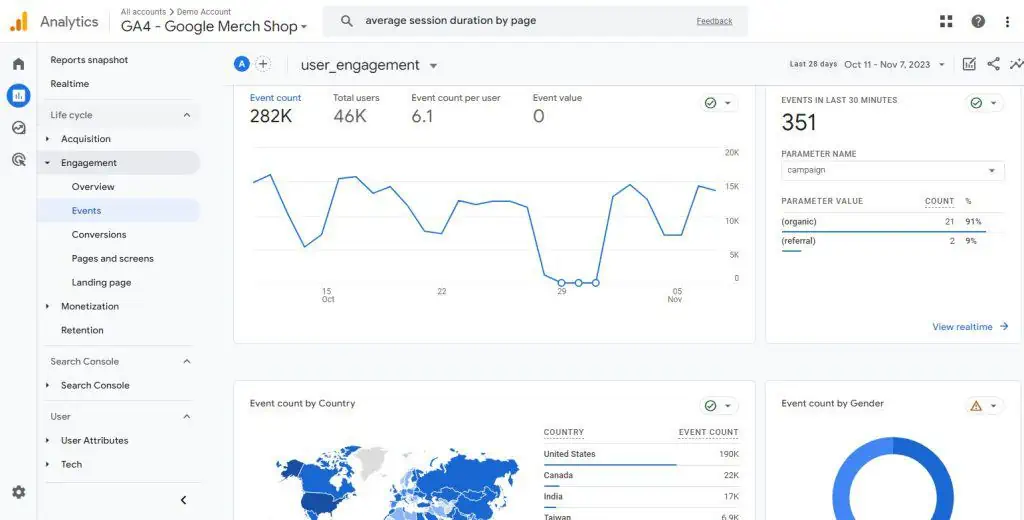Click the Google Analytics logo
Image resolution: width=1024 pixels, height=520 pixels.
coord(18,22)
